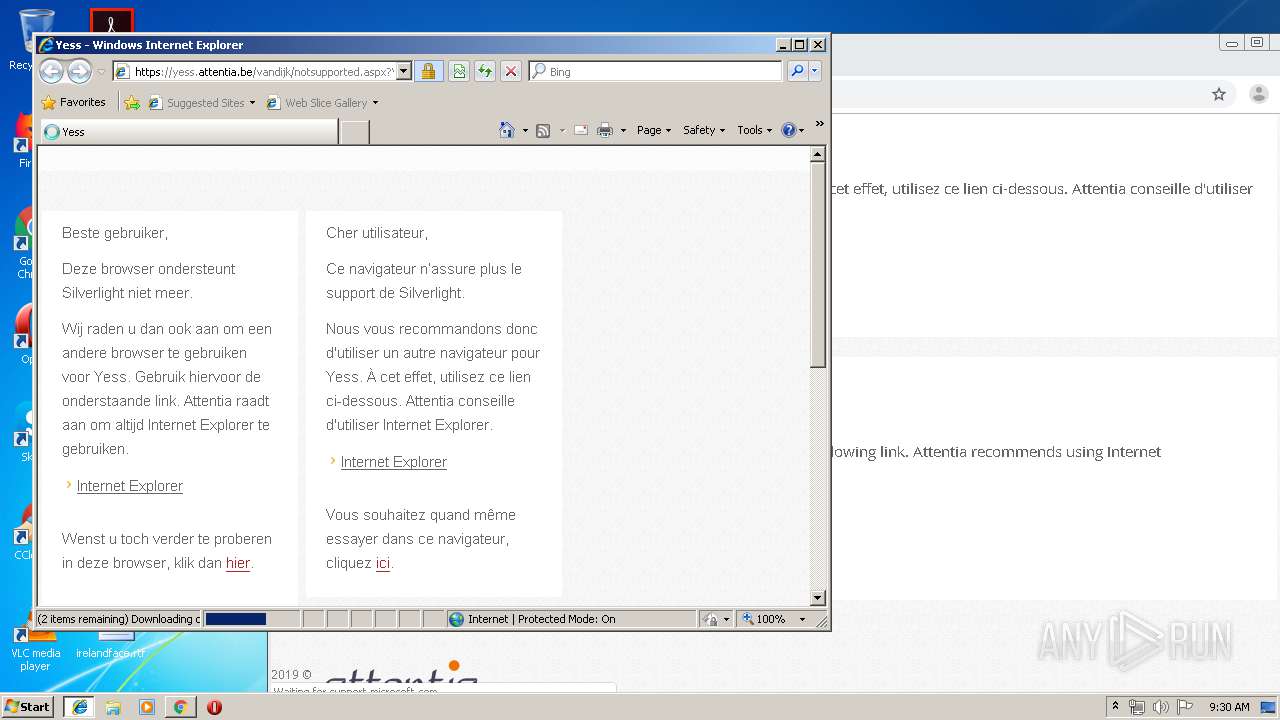Bookmark page with Chrome star icon
1280x720 pixels.
click(x=1218, y=94)
